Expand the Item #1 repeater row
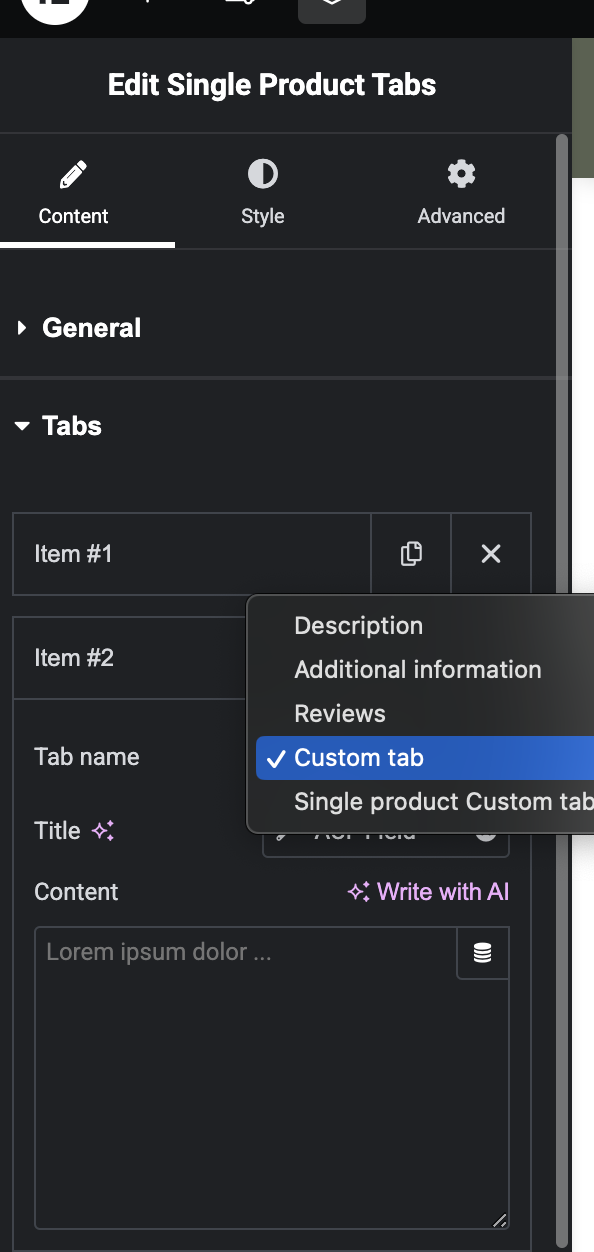 (191, 554)
